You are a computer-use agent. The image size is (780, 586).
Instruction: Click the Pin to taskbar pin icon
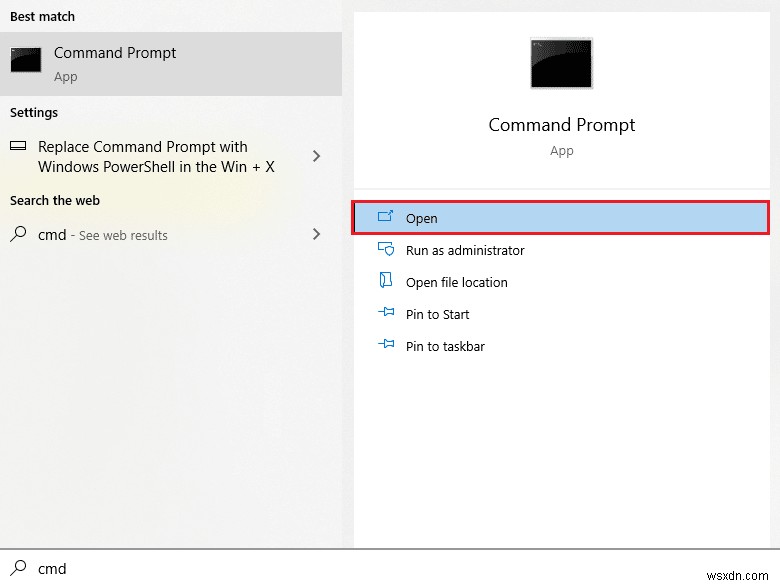pyautogui.click(x=386, y=345)
